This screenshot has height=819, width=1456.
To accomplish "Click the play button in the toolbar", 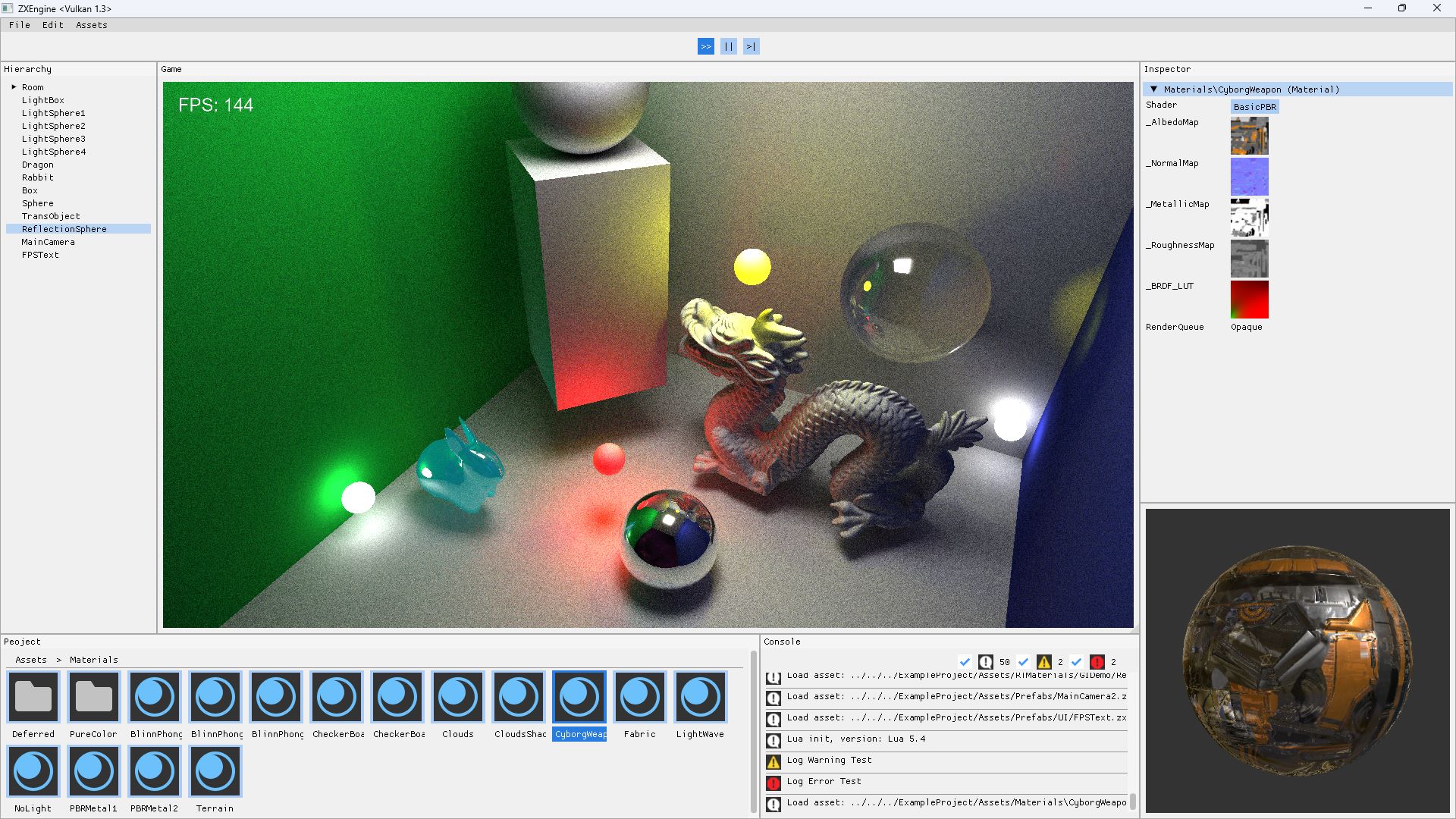I will [705, 46].
